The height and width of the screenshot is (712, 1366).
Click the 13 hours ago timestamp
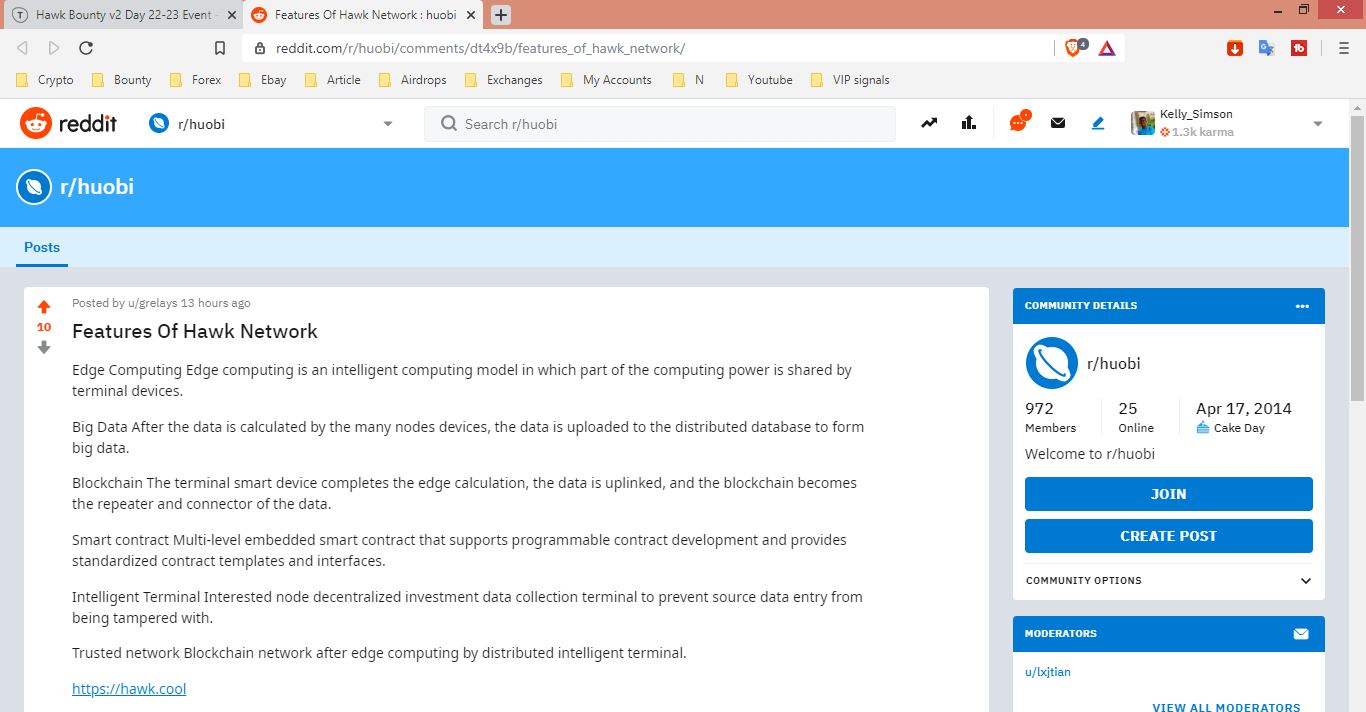tap(216, 303)
